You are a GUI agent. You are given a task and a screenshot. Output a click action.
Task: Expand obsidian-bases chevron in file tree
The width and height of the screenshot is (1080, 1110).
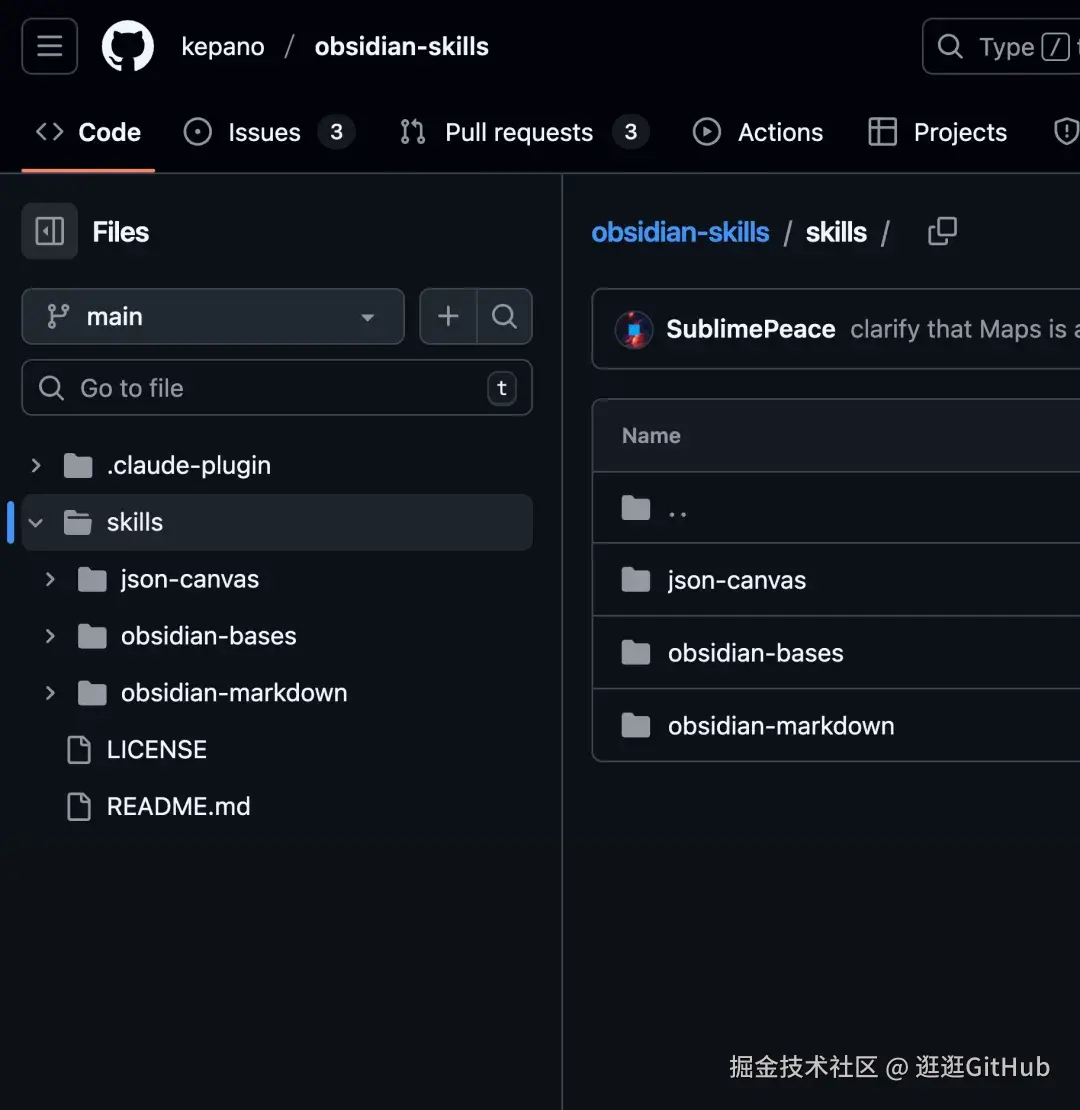tap(50, 636)
